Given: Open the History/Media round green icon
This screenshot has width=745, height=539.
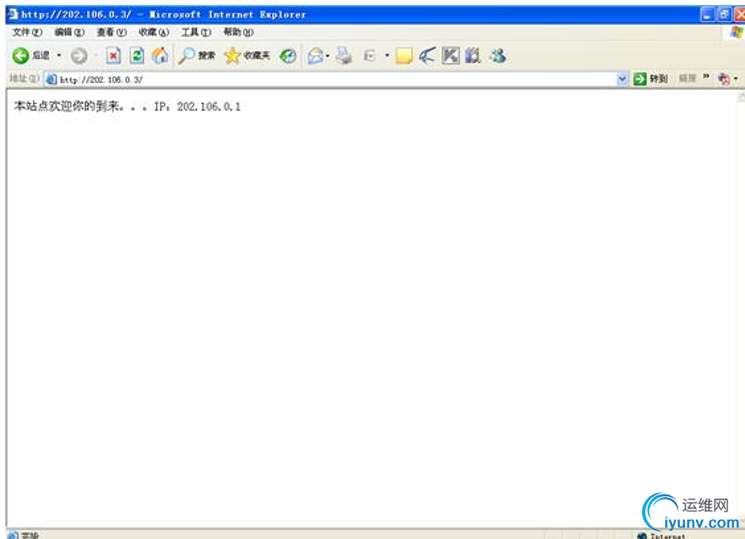Looking at the screenshot, I should (288, 56).
